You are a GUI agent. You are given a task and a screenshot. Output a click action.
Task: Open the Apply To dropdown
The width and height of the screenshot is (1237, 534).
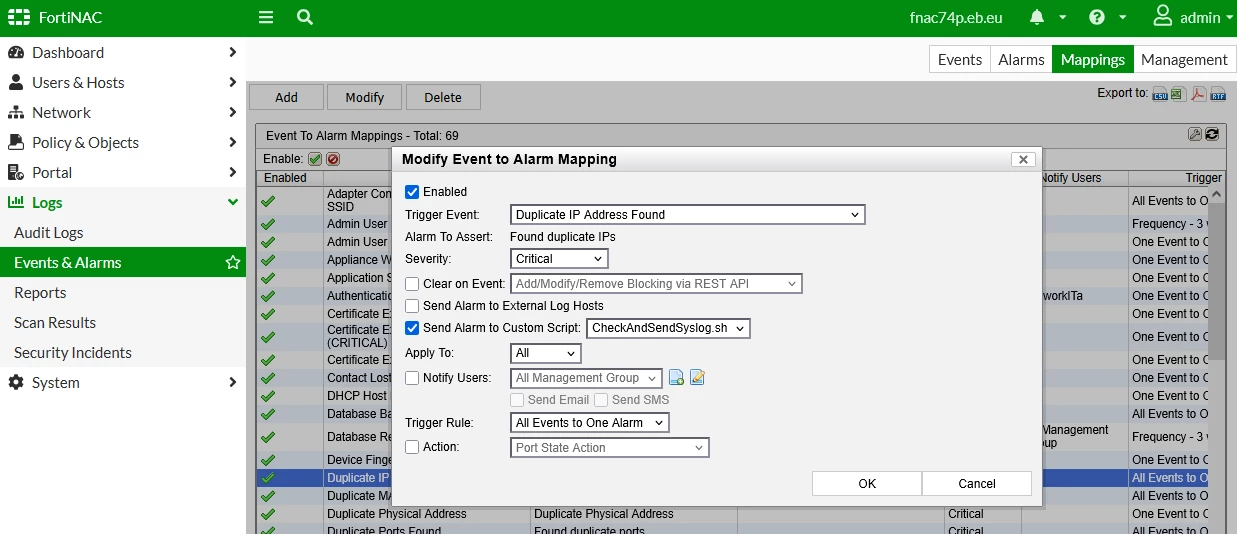pos(545,353)
